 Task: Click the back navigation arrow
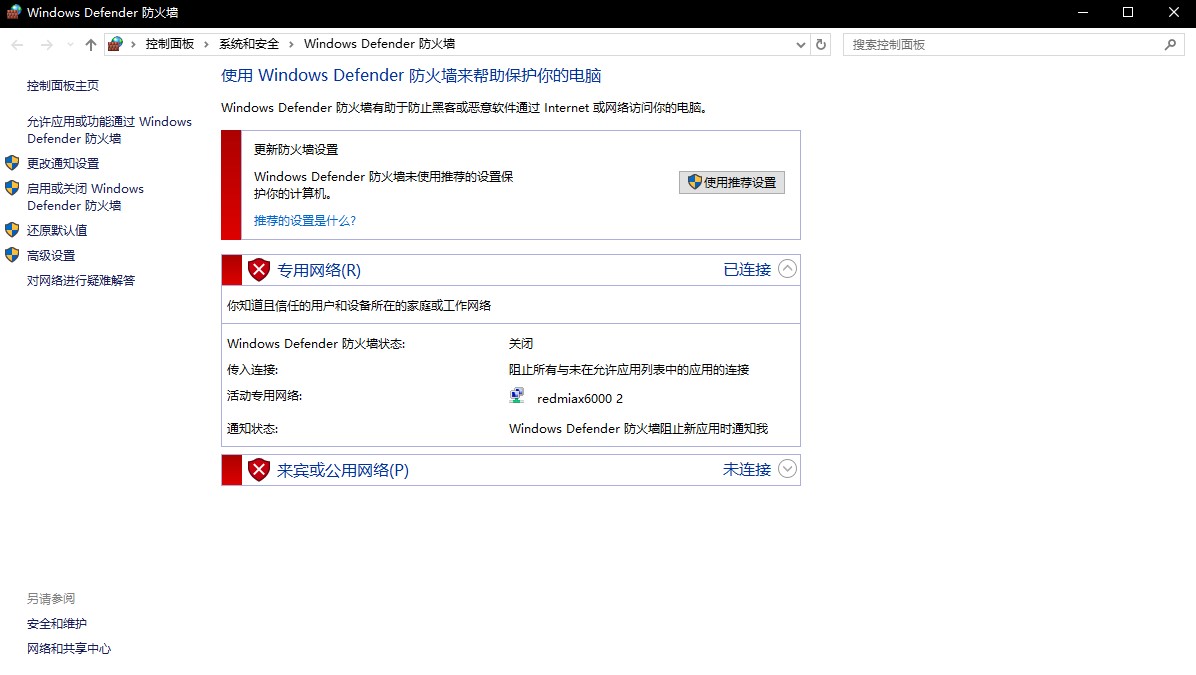(x=17, y=45)
